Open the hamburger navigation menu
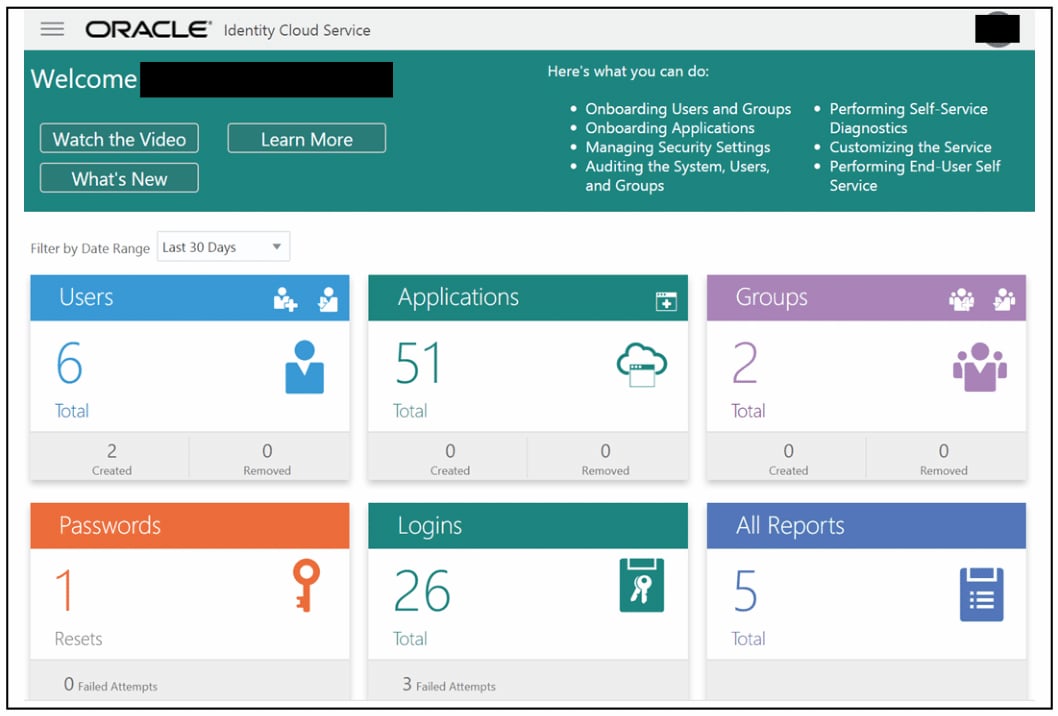The height and width of the screenshot is (716, 1058). (x=52, y=29)
